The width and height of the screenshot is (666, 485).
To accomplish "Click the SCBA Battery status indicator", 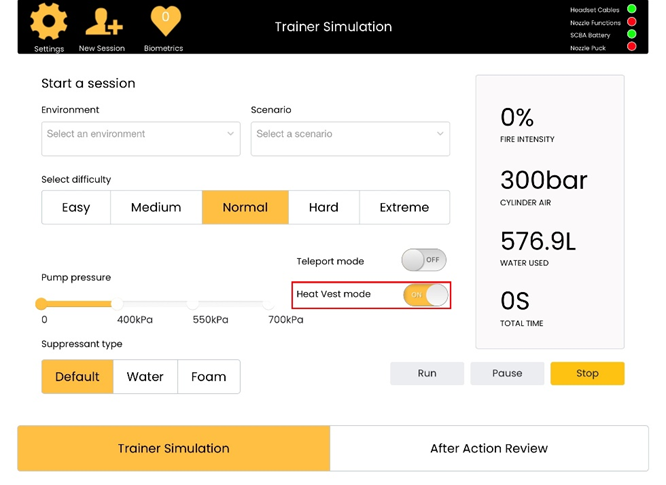I will click(x=631, y=35).
